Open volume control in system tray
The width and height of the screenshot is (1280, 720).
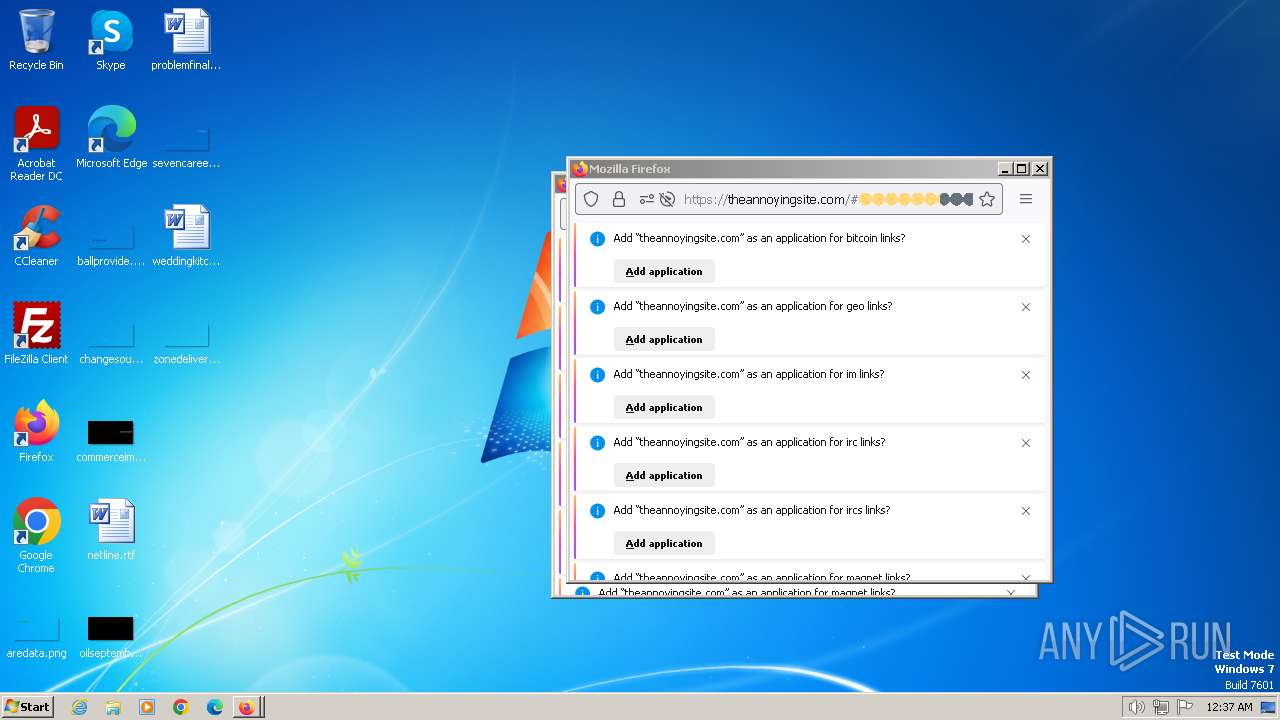(1136, 707)
